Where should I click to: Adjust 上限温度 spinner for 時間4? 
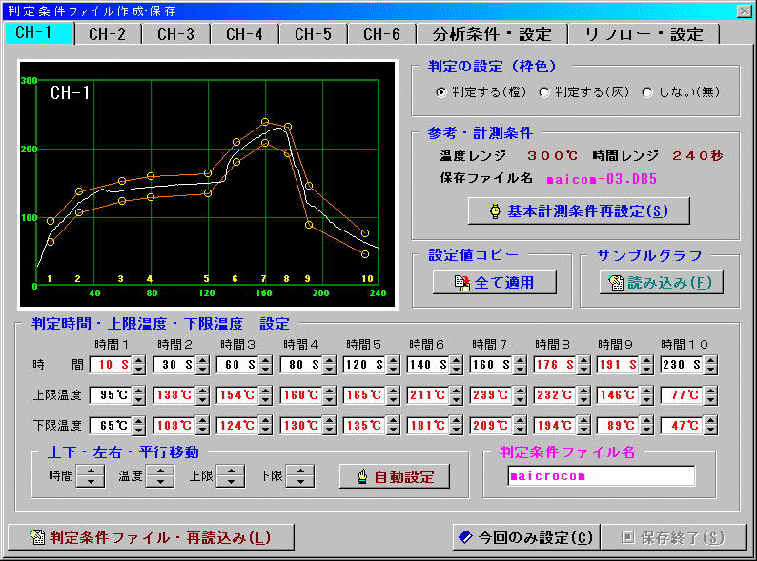[x=329, y=395]
